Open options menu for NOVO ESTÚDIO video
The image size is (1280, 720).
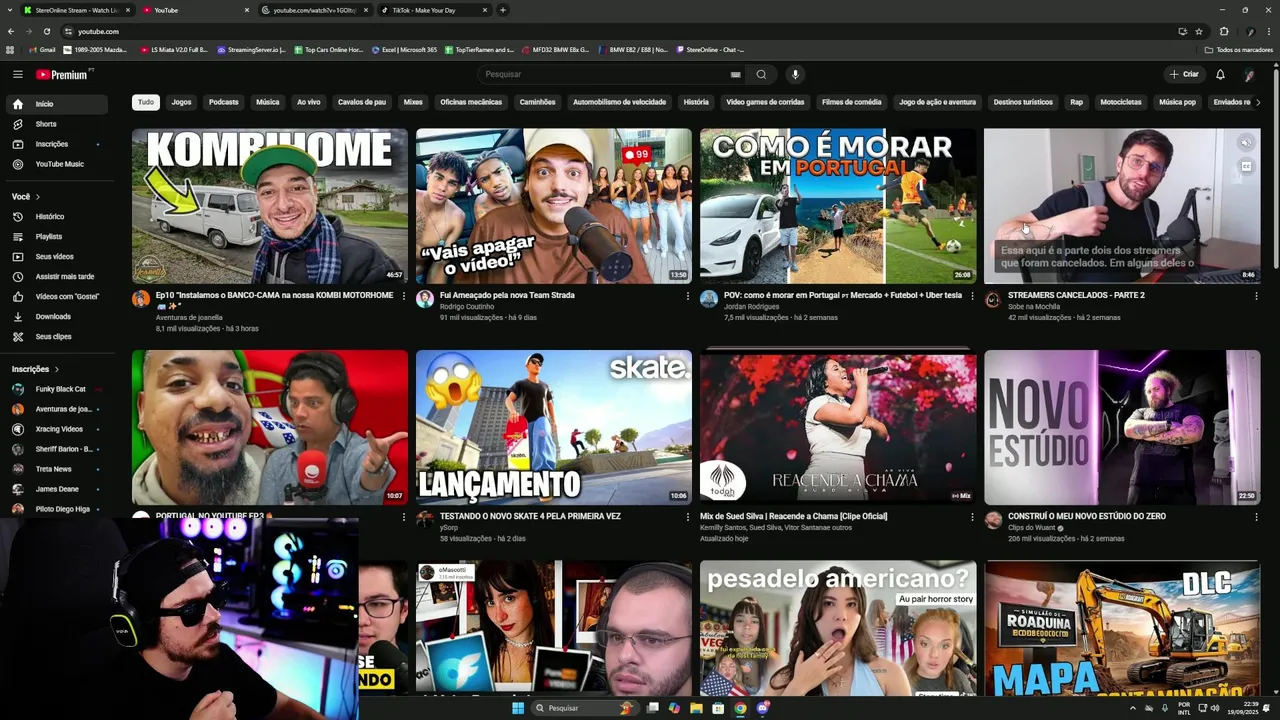pyautogui.click(x=1256, y=517)
